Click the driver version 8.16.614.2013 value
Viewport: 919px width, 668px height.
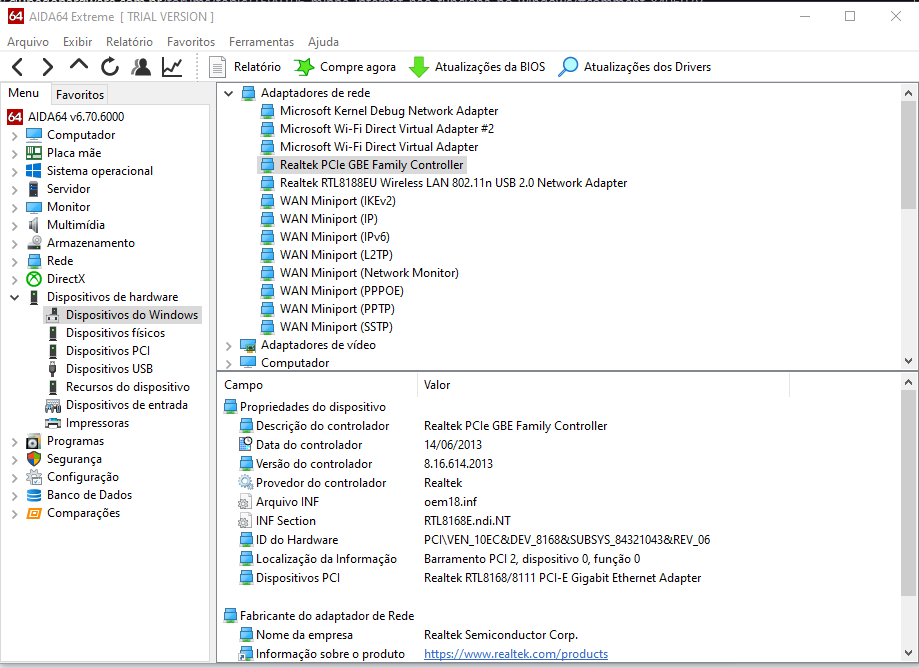(458, 464)
